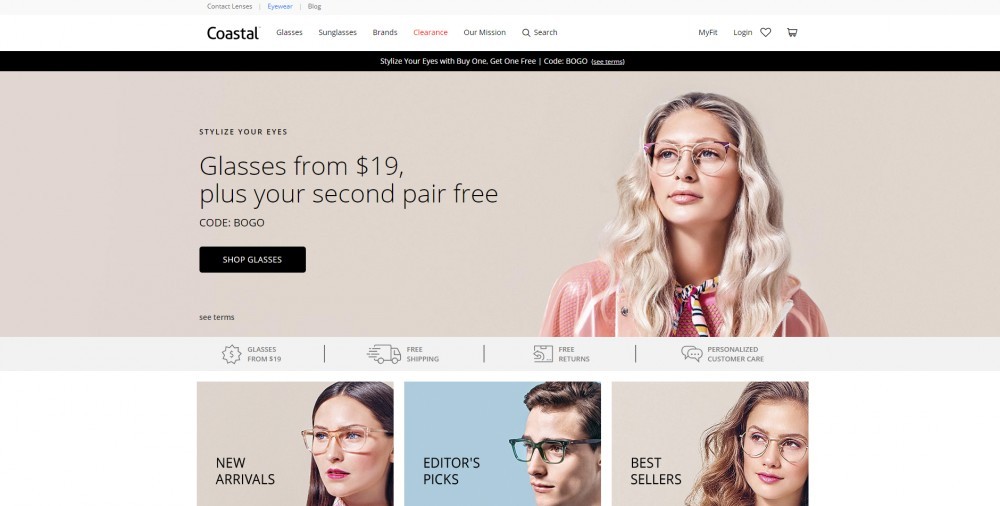The height and width of the screenshot is (506, 1000).
Task: Open the Glasses menu
Action: [x=289, y=33]
